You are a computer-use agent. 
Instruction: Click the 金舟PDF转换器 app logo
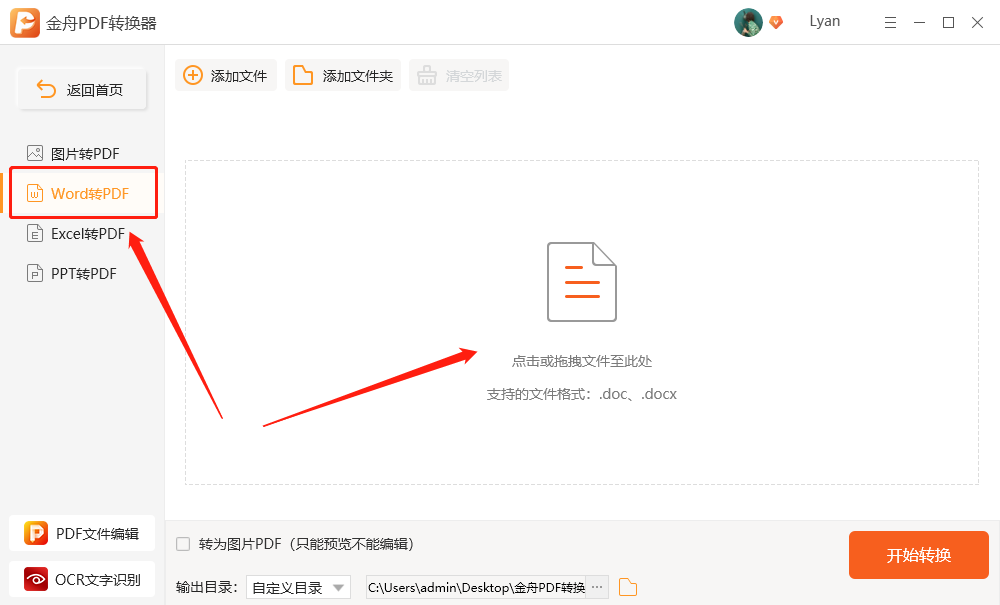[x=25, y=23]
